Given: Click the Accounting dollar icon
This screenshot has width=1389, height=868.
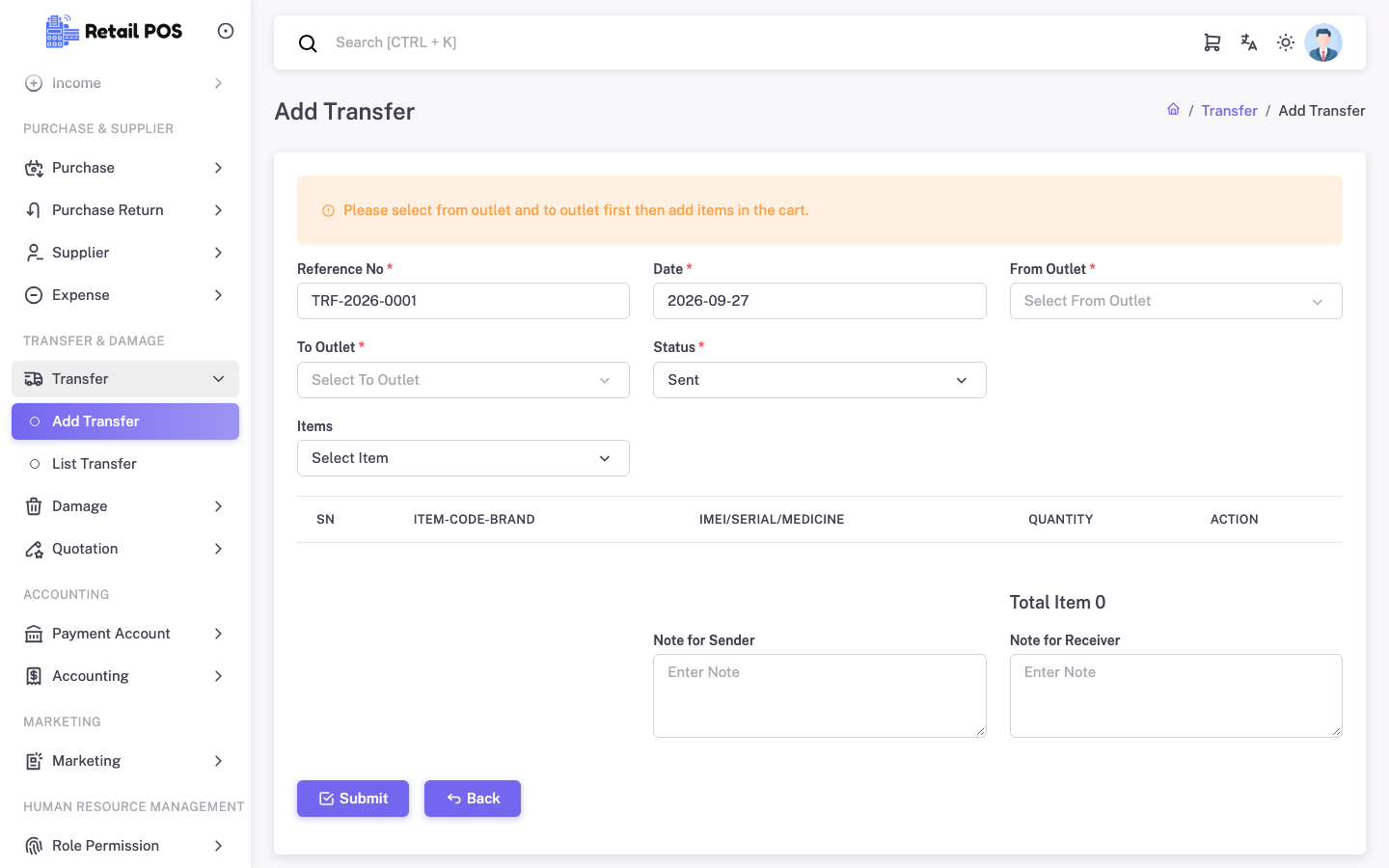Looking at the screenshot, I should point(34,676).
